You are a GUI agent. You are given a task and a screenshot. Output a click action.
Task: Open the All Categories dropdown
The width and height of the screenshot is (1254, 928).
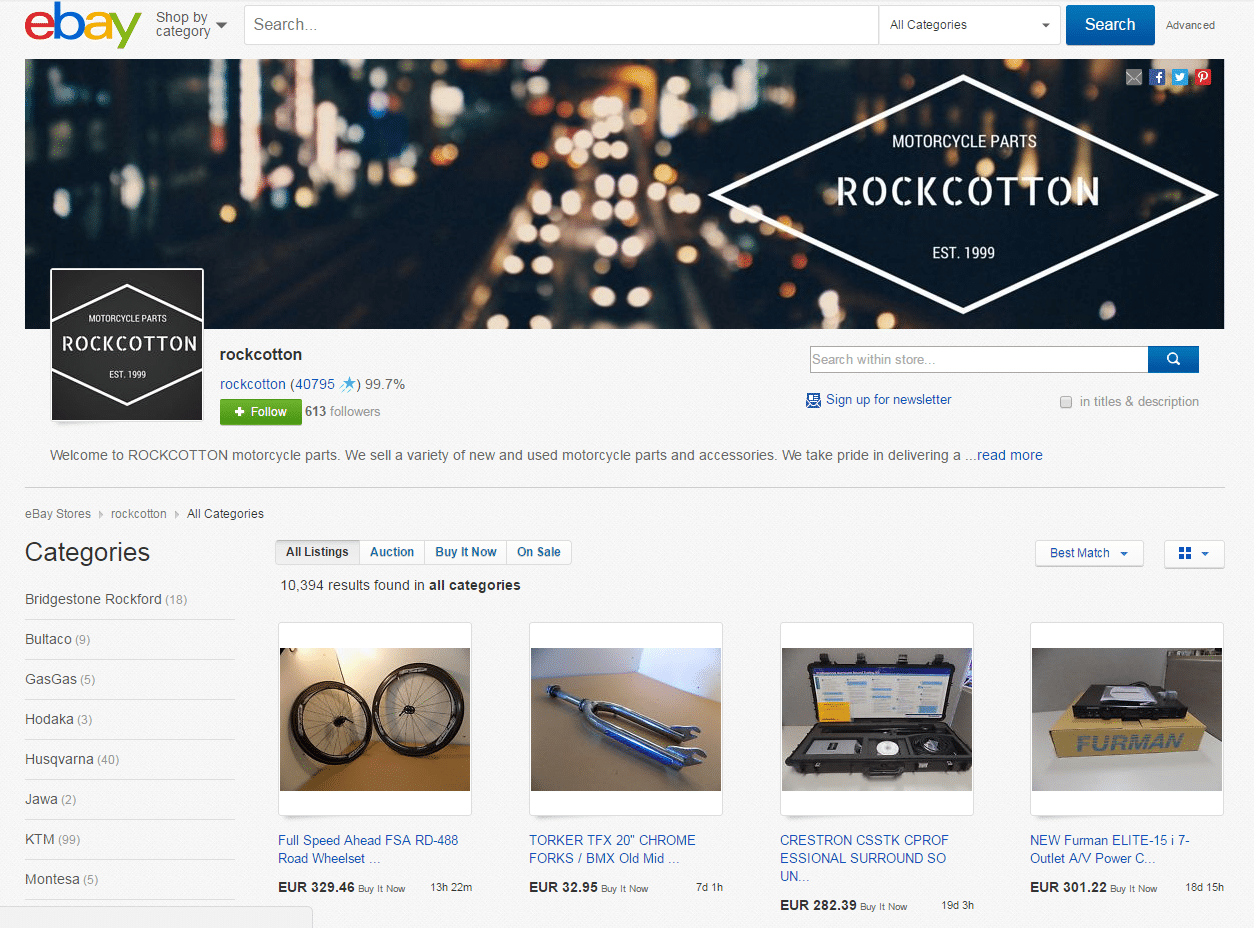pyautogui.click(x=969, y=25)
